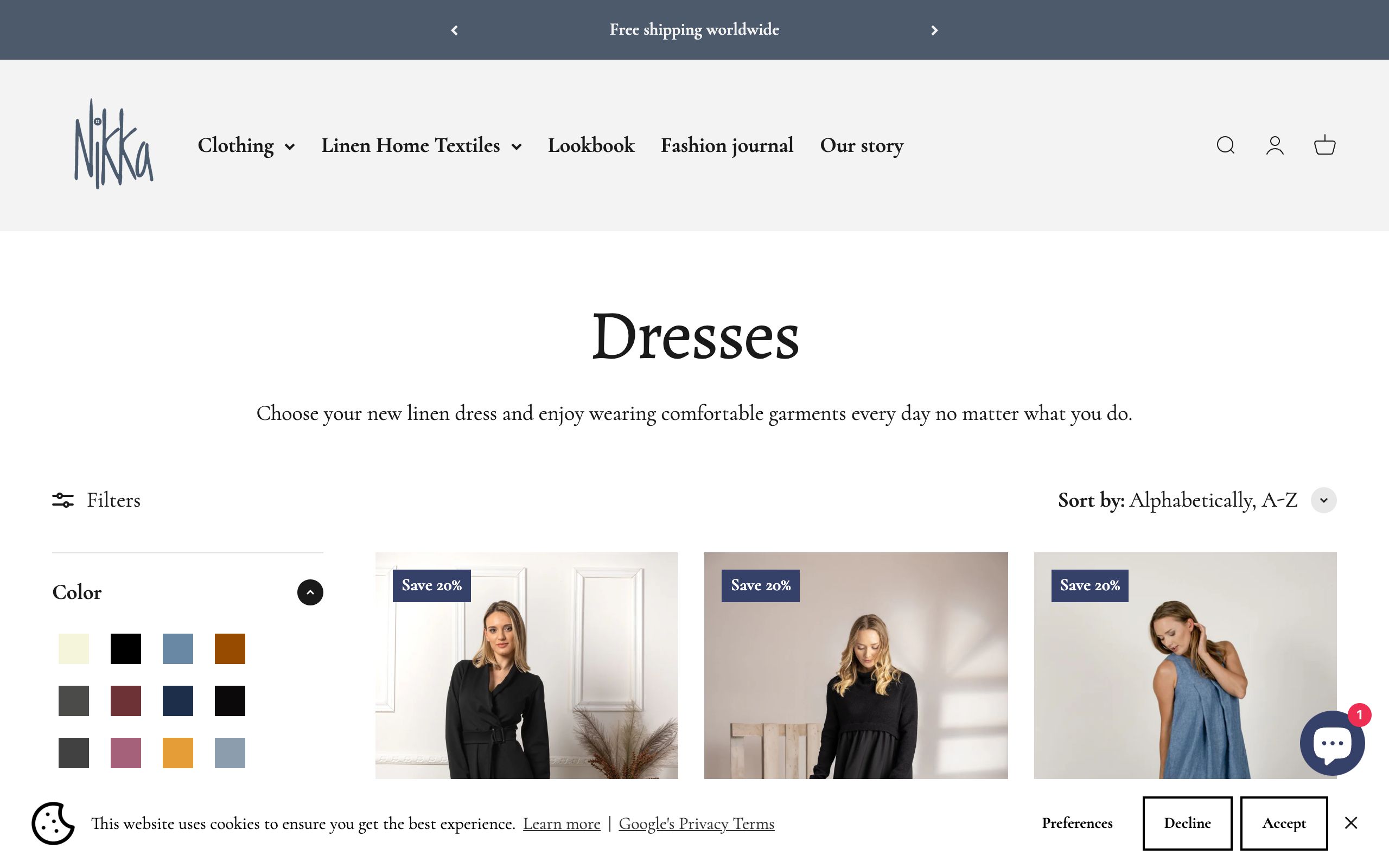Viewport: 1389px width, 868px height.
Task: Accept the cookies
Action: [1283, 823]
